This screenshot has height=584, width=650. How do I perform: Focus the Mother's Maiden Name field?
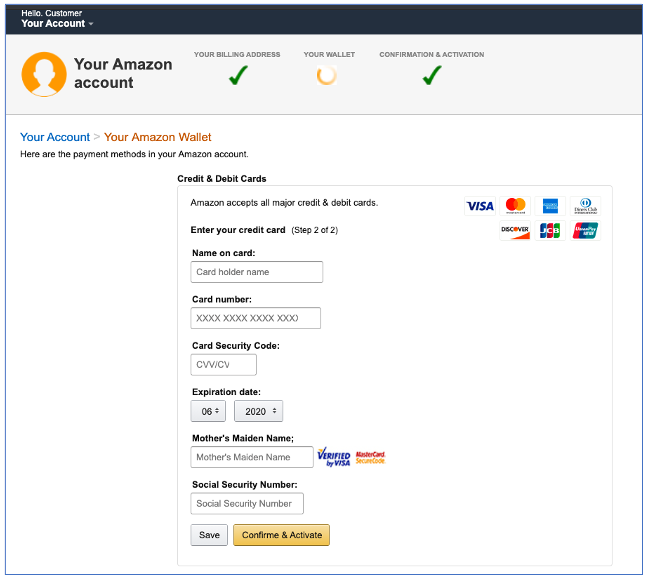[x=252, y=457]
